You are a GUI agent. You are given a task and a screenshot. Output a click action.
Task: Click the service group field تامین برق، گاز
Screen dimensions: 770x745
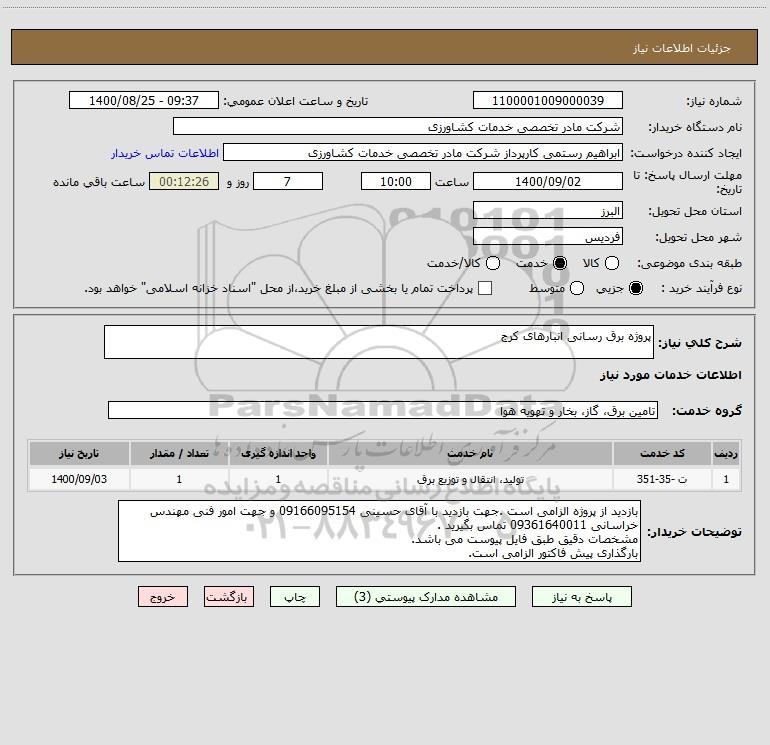(383, 410)
